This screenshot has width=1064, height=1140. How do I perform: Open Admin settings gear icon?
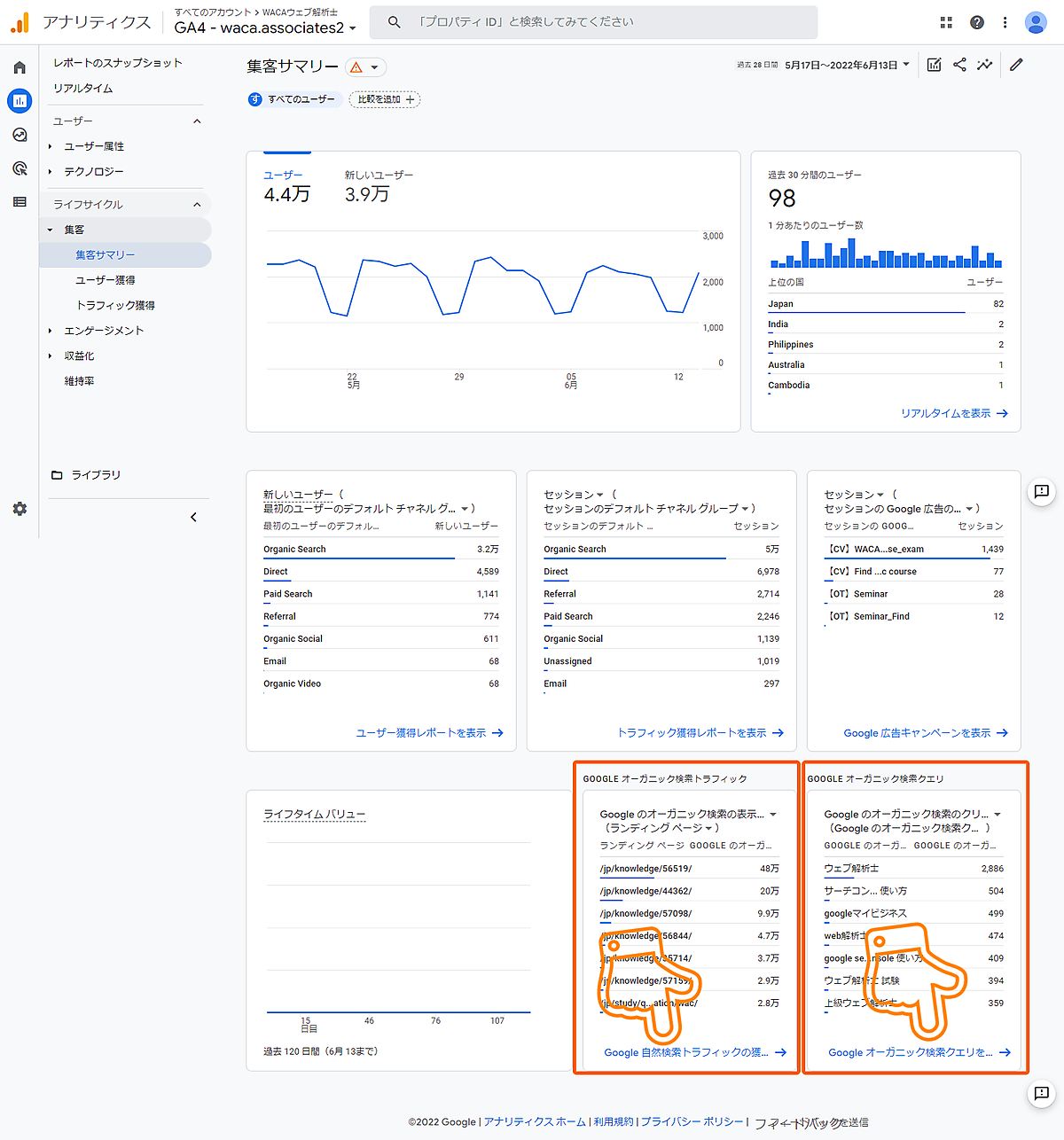pyautogui.click(x=20, y=509)
